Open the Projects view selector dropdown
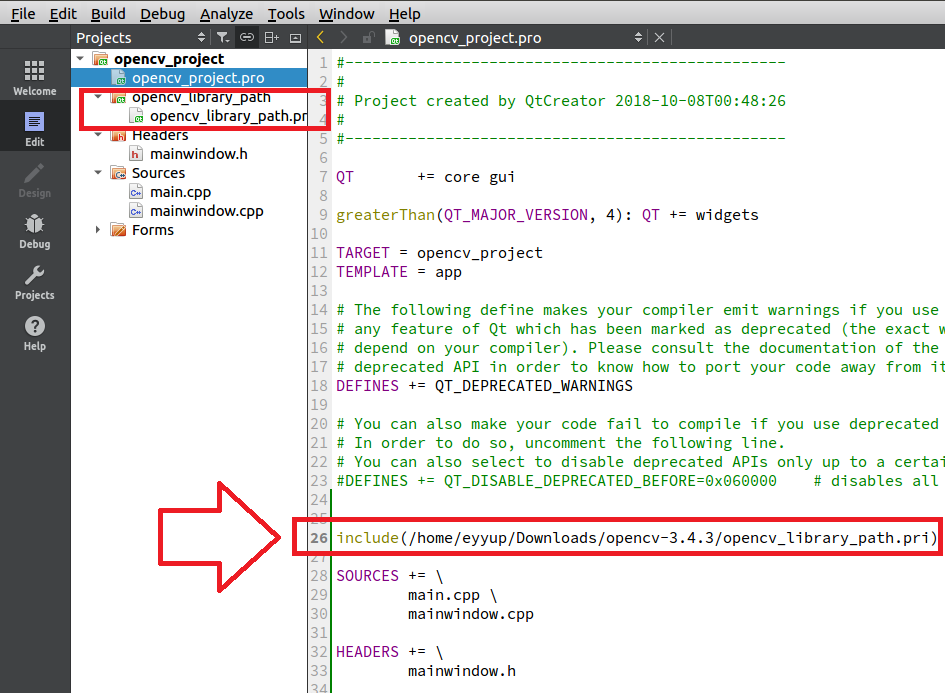The width and height of the screenshot is (945, 693). (x=201, y=37)
